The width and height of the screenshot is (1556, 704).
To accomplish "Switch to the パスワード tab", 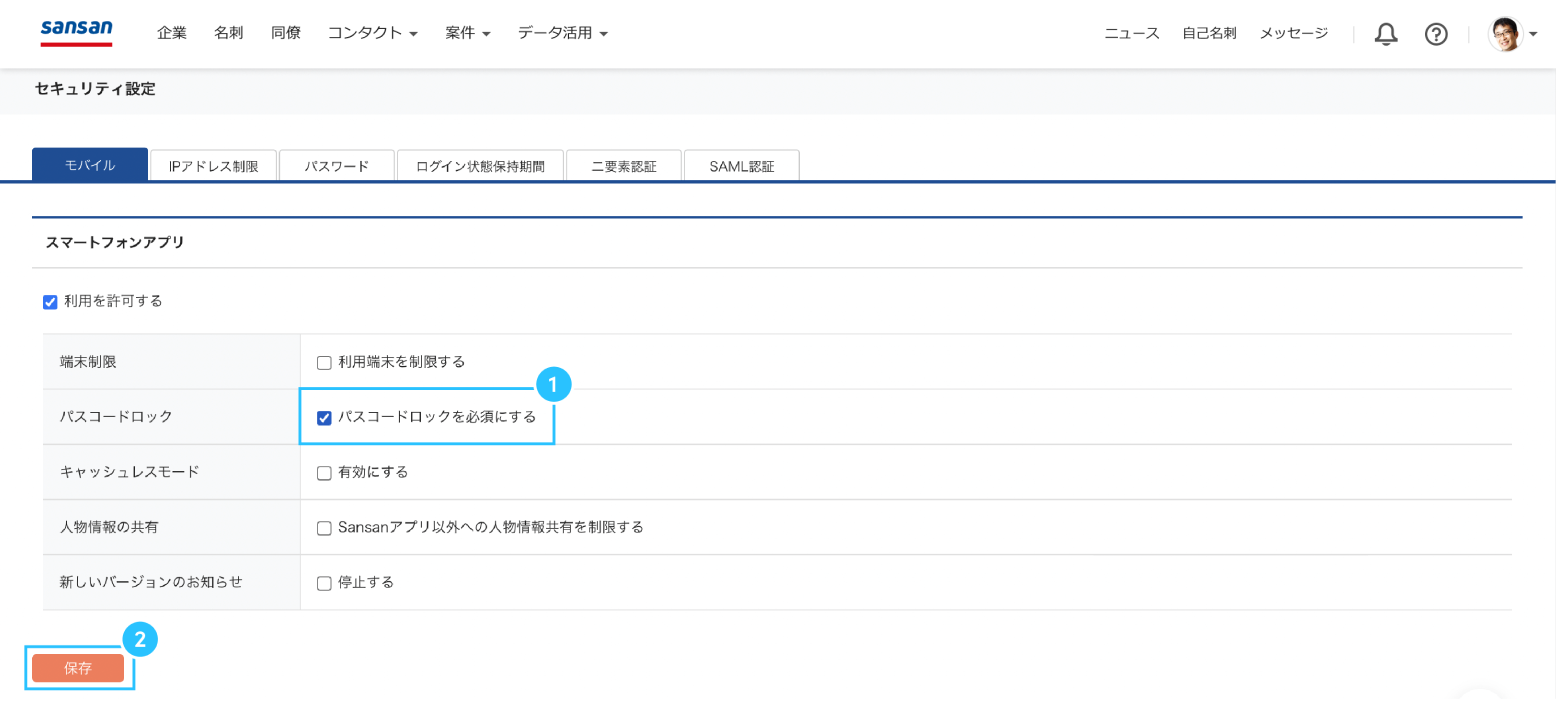I will [x=337, y=166].
